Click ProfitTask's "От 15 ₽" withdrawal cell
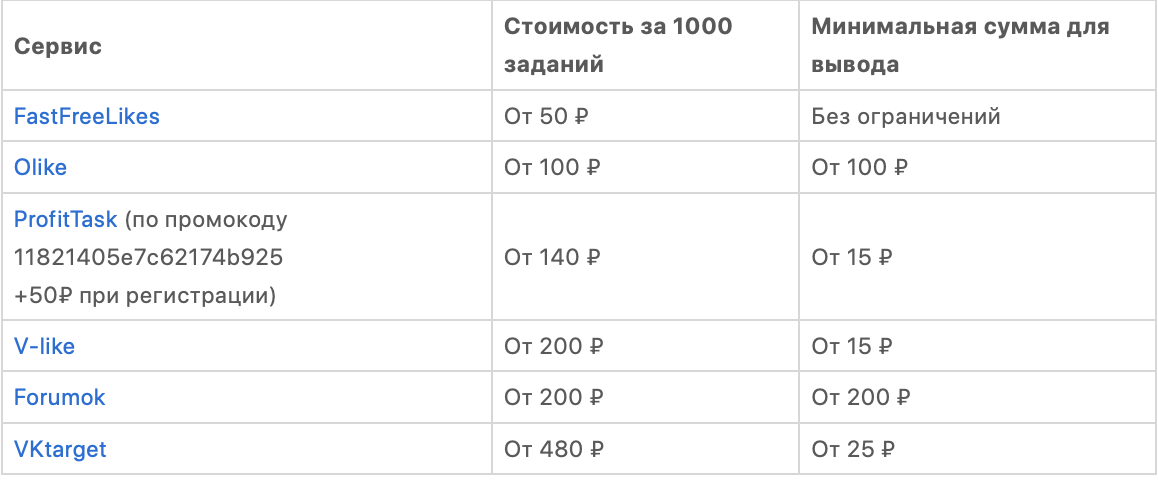The height and width of the screenshot is (482, 1158). coord(851,258)
